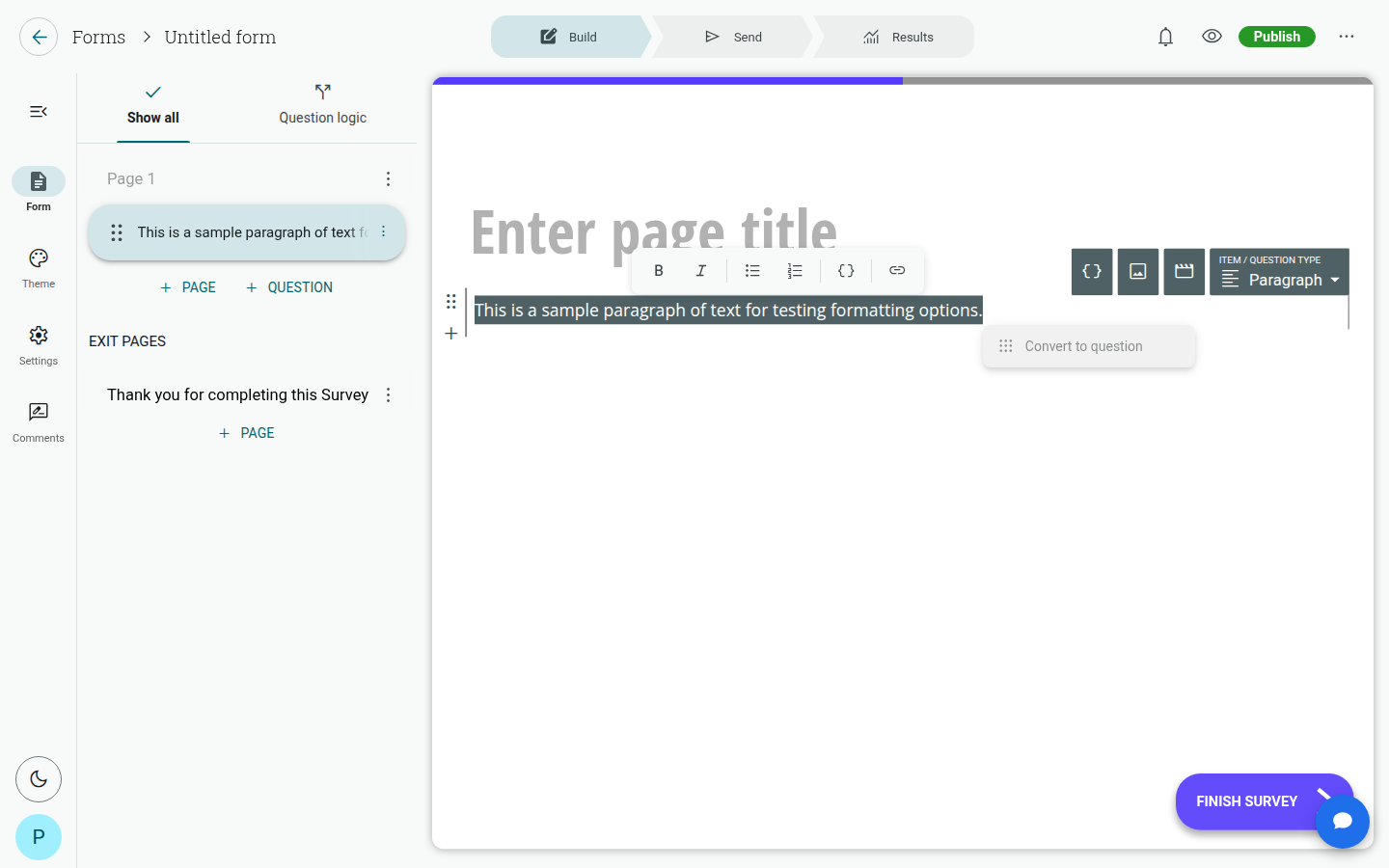Open the chat support bubble

click(x=1343, y=822)
